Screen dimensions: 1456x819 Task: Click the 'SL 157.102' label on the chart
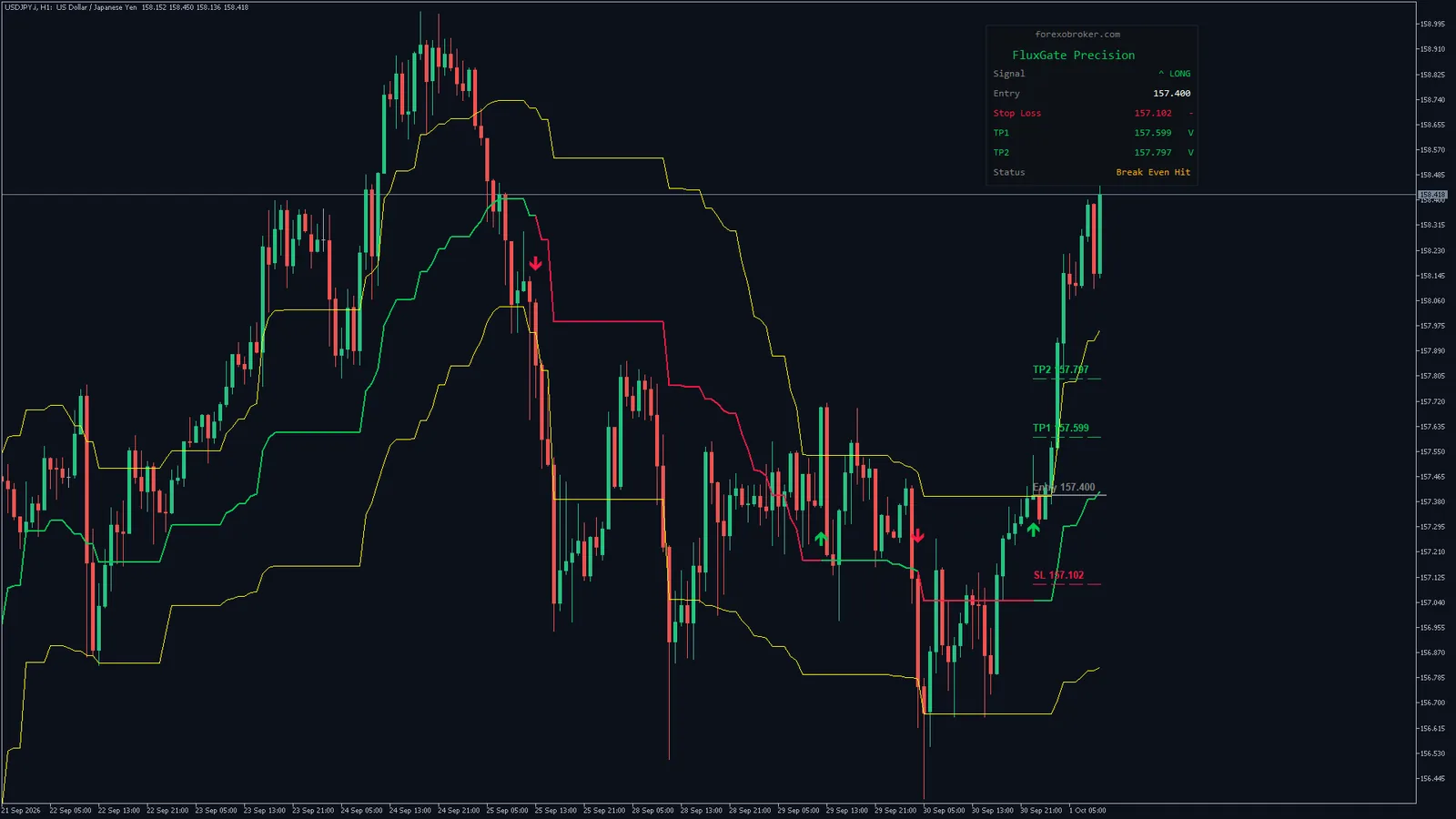(x=1058, y=575)
